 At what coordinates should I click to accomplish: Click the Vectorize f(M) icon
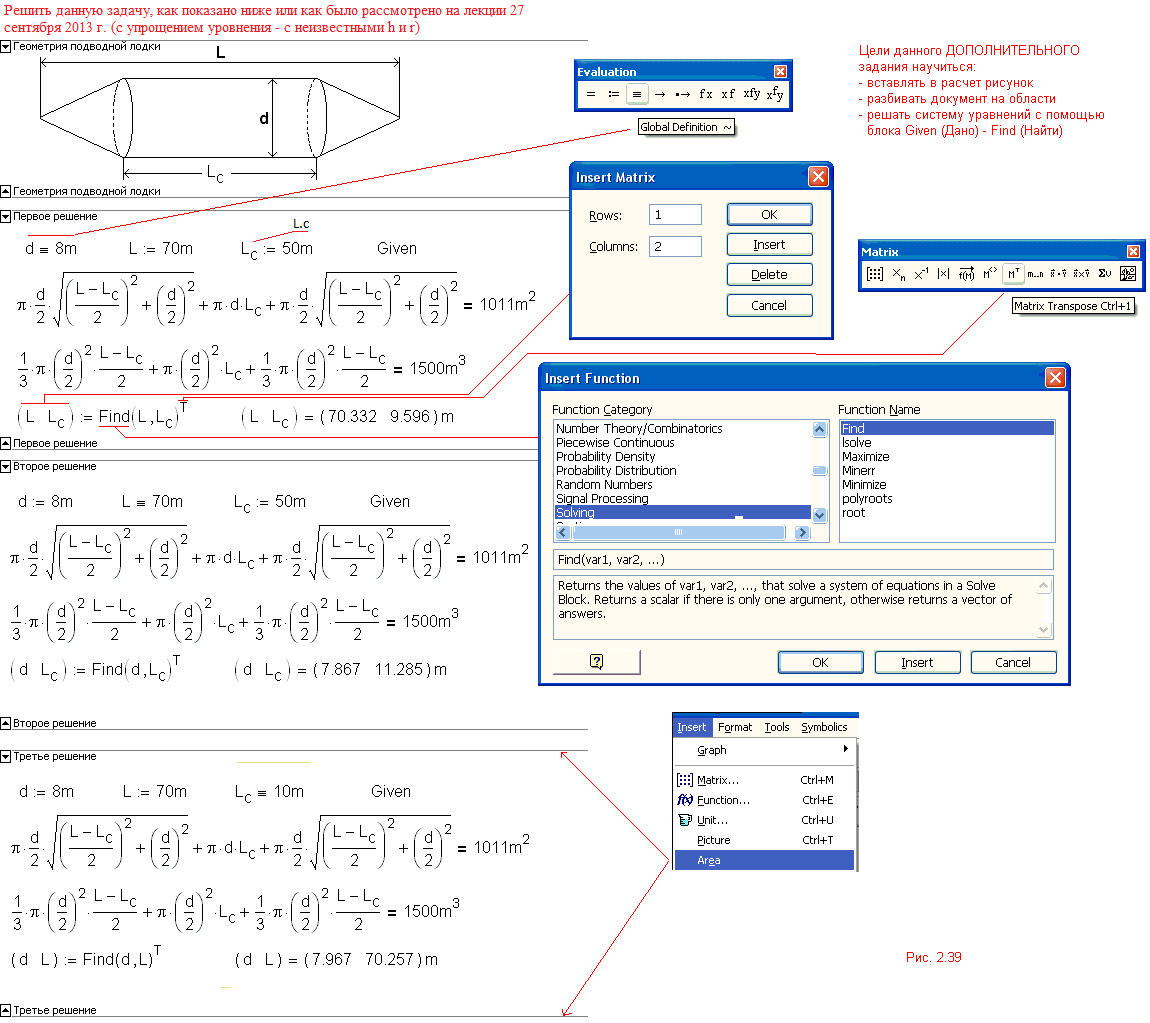pyautogui.click(x=967, y=274)
